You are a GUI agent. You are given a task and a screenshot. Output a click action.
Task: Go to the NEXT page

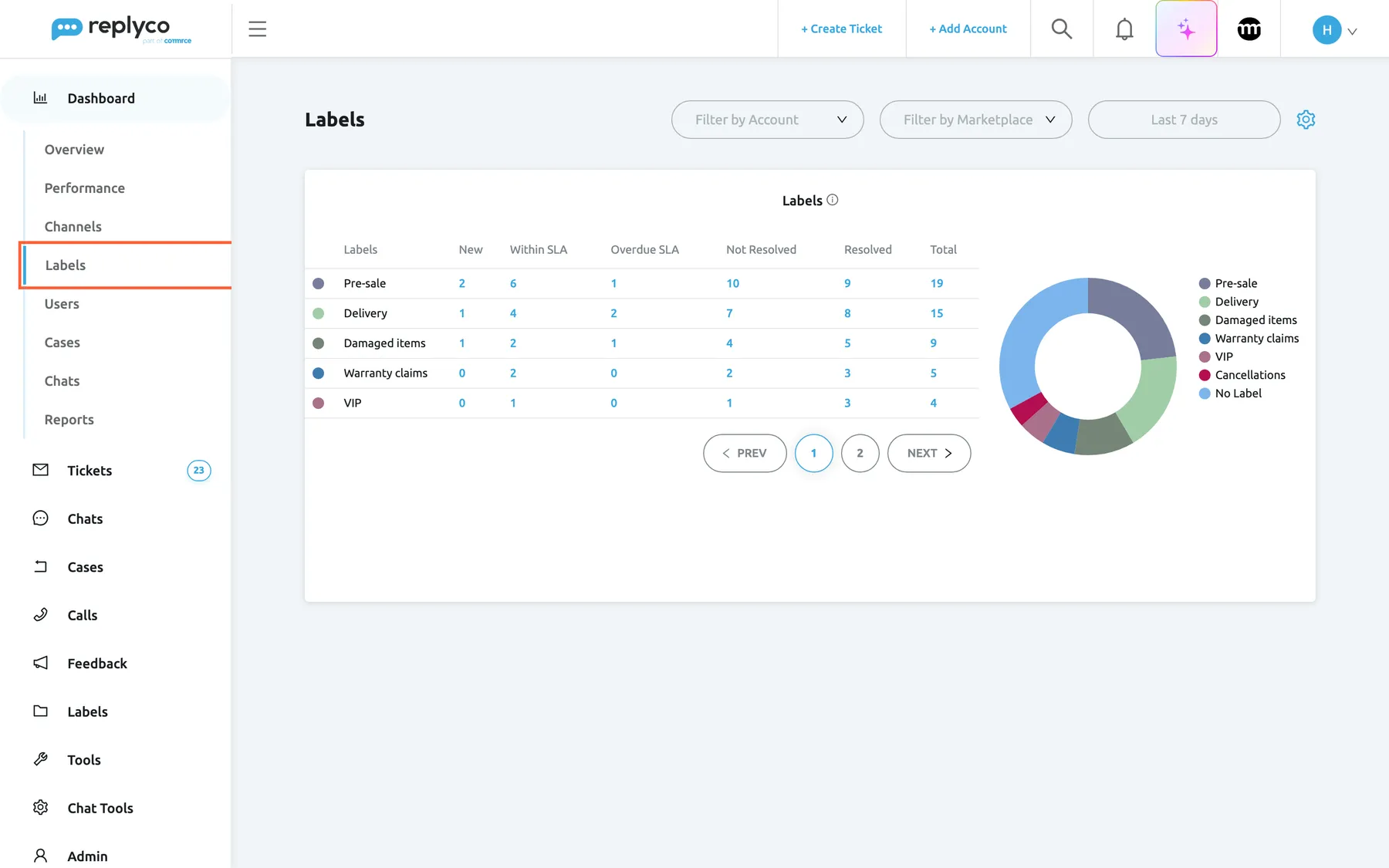click(x=929, y=453)
